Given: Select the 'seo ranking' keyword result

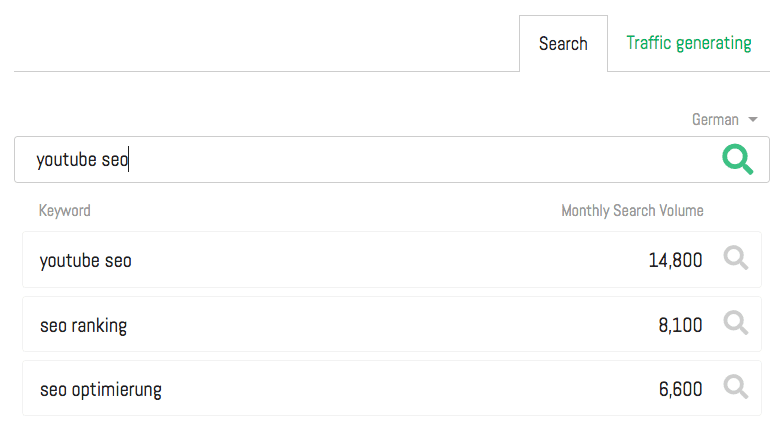Looking at the screenshot, I should tap(84, 325).
